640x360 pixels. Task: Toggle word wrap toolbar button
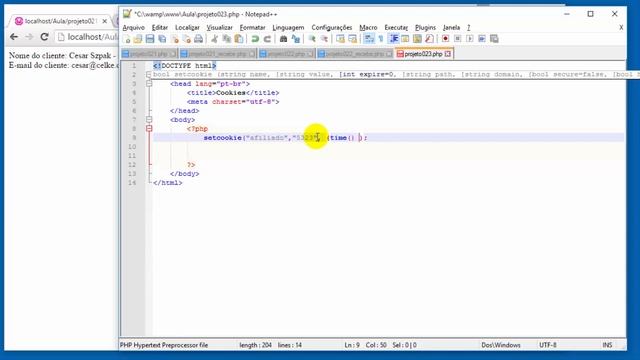(x=369, y=39)
